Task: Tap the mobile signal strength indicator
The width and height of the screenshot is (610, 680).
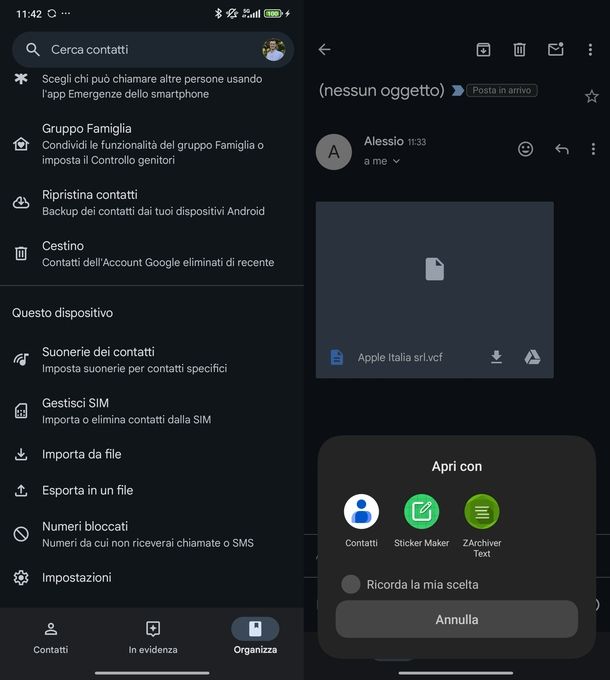Action: [251, 13]
